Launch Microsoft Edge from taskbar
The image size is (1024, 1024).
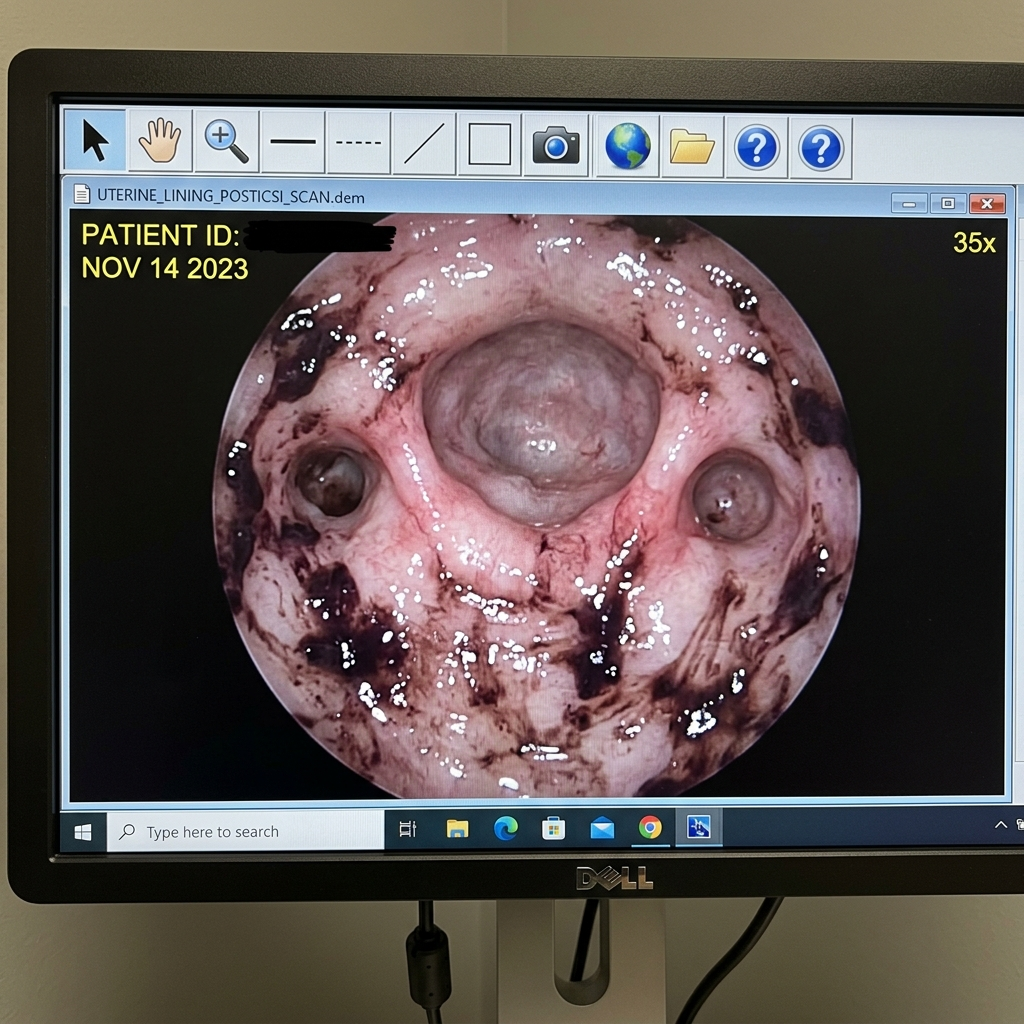point(505,828)
